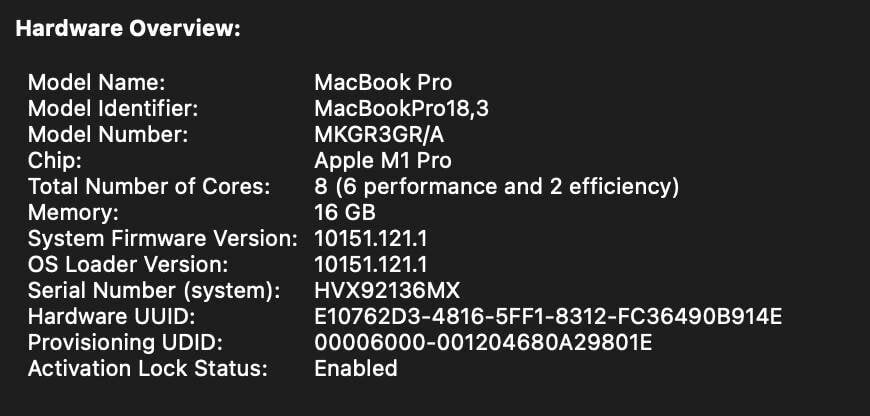Select the Provisioning UDID value 00006000-001204680A29801E

tap(483, 343)
